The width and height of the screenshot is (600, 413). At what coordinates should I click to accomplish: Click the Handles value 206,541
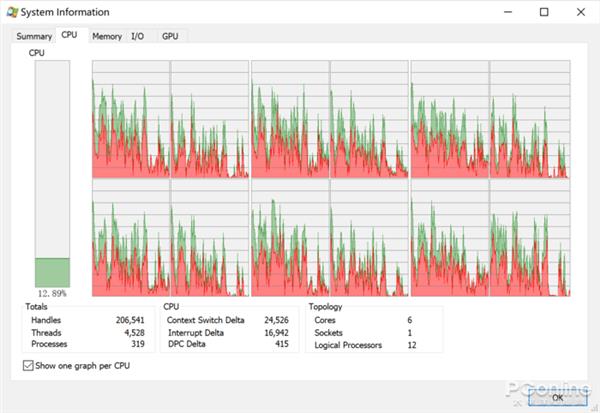(132, 319)
